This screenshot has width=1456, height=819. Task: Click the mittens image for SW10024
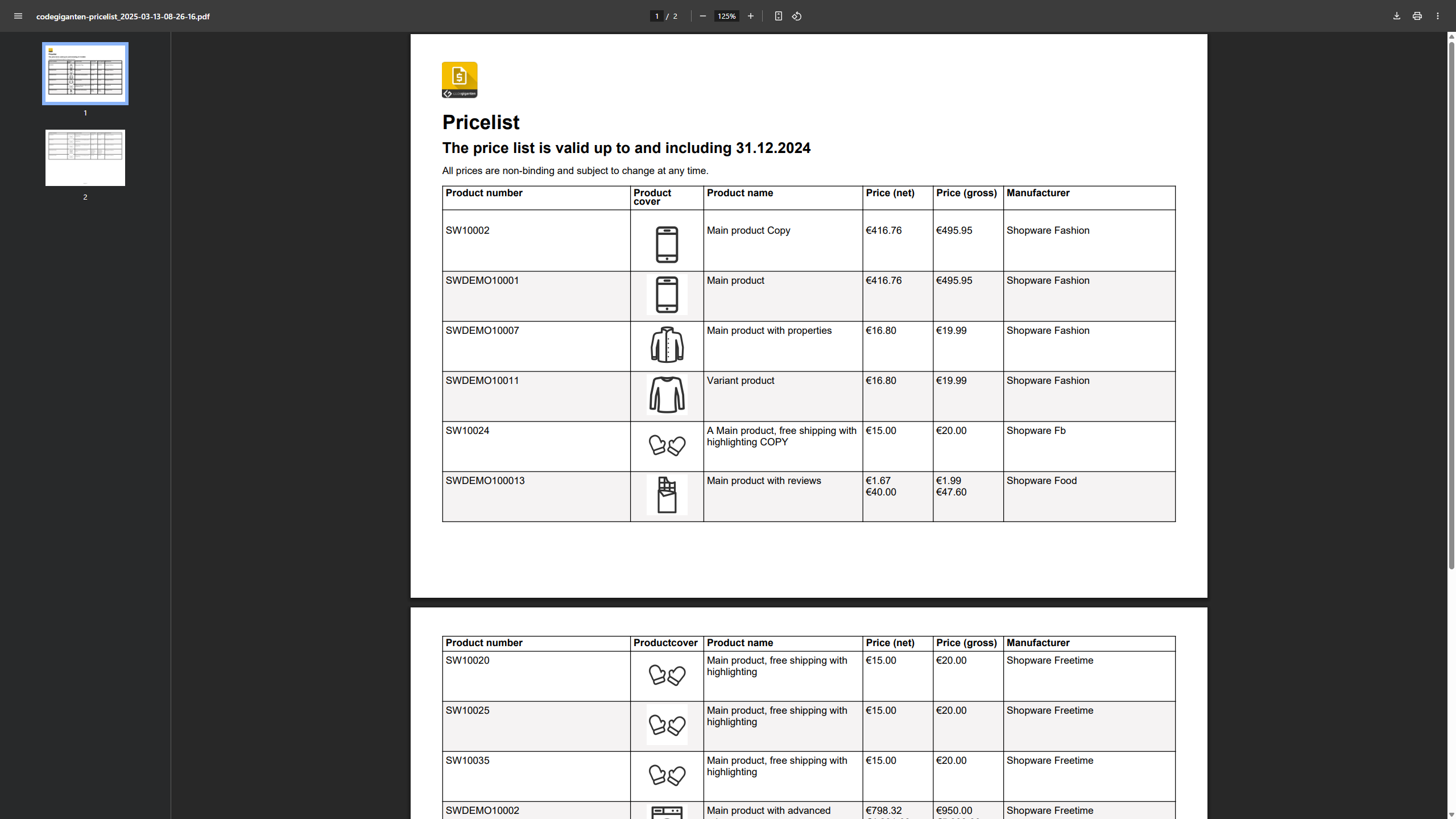pos(667,445)
